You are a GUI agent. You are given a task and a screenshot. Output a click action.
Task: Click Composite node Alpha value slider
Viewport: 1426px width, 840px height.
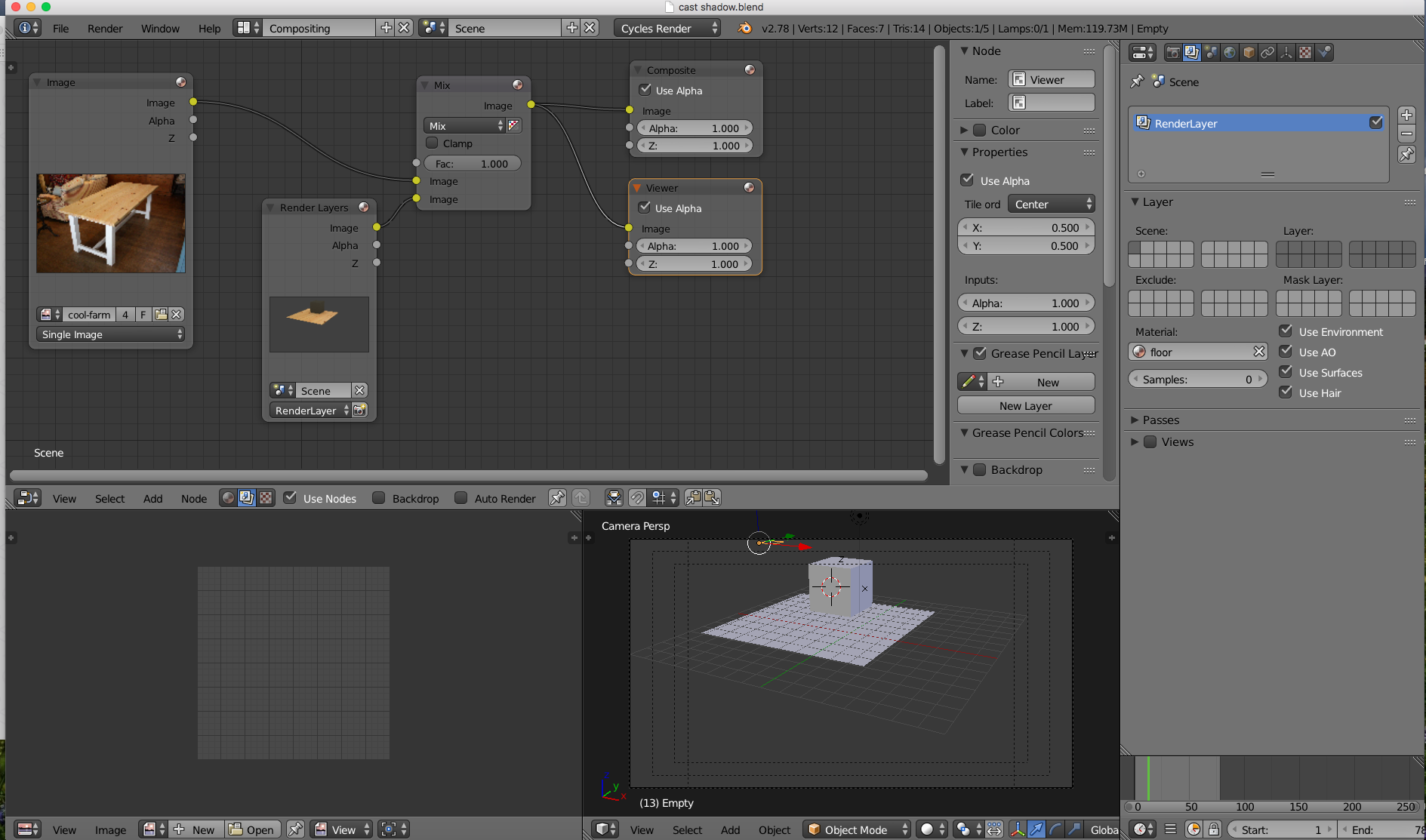click(x=695, y=128)
